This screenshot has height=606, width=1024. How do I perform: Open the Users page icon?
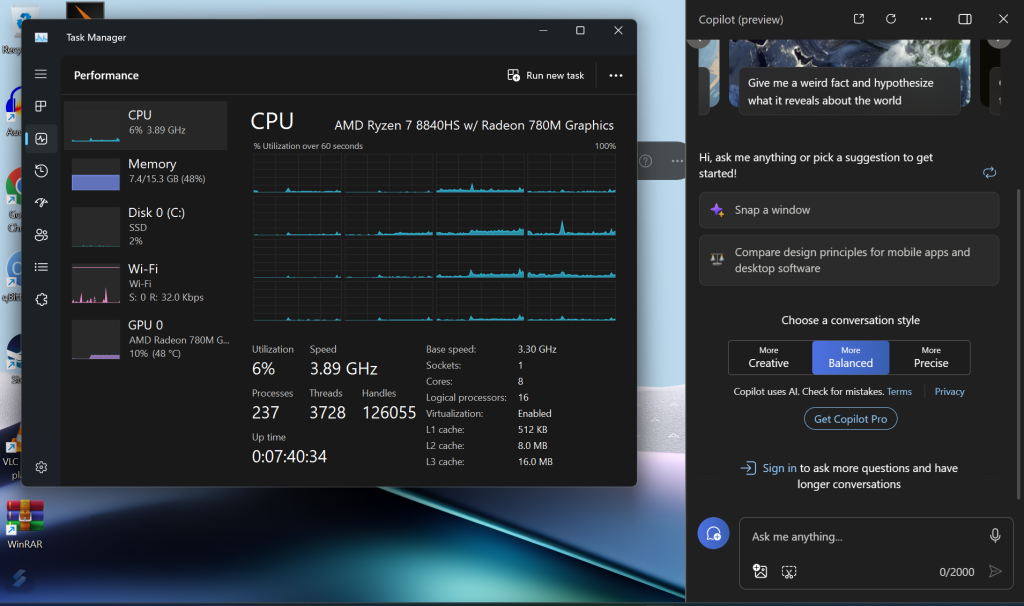pos(41,235)
